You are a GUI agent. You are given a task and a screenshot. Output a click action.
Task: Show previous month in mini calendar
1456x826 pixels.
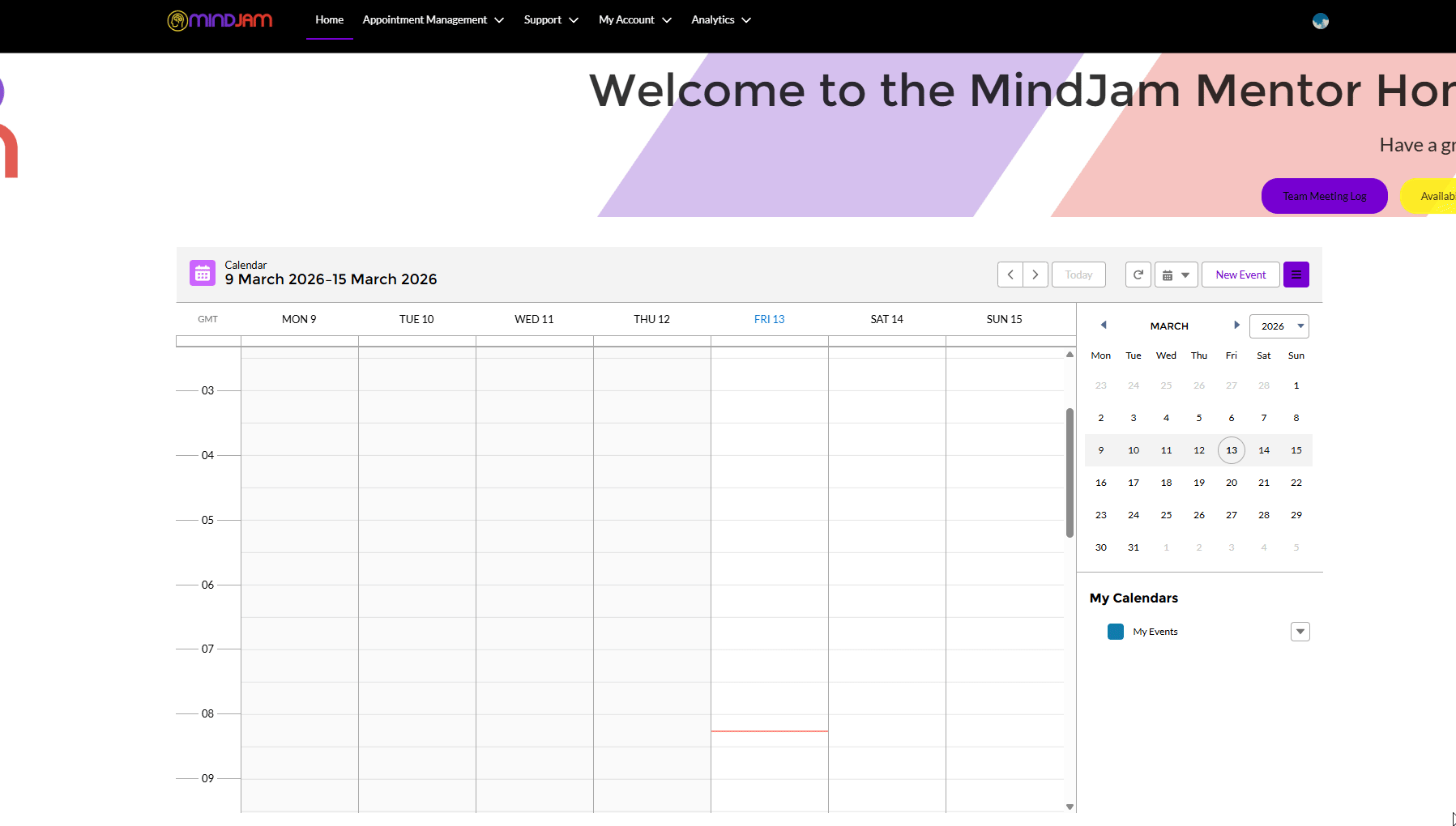(x=1103, y=326)
